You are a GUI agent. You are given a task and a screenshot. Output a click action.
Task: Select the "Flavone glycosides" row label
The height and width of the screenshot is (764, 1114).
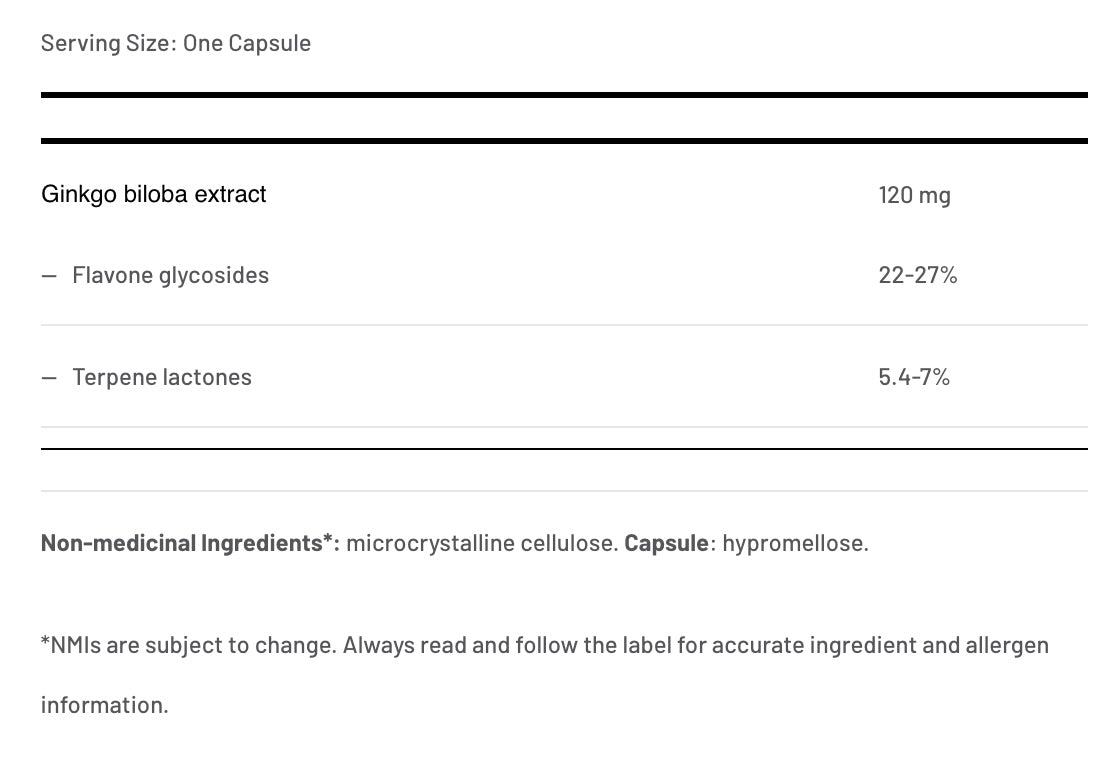tap(170, 275)
